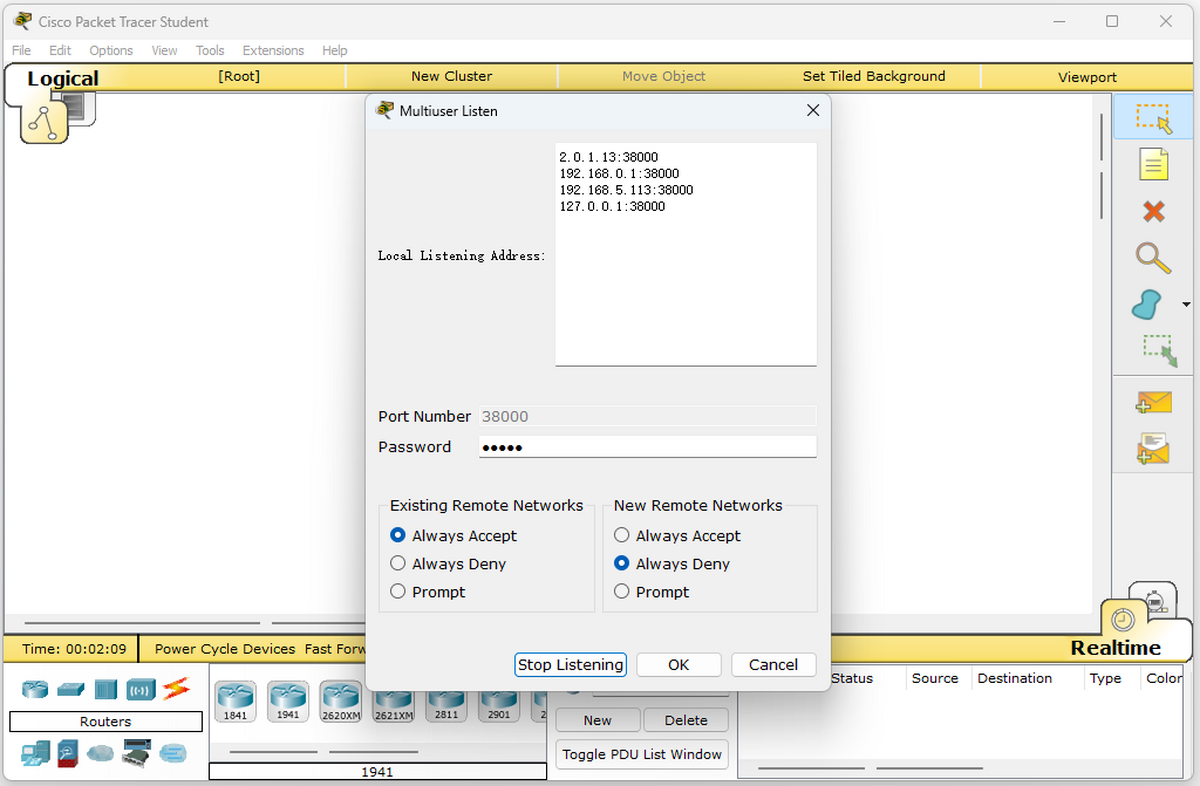Pick the 2621XM router
This screenshot has width=1200, height=786.
pos(393,706)
